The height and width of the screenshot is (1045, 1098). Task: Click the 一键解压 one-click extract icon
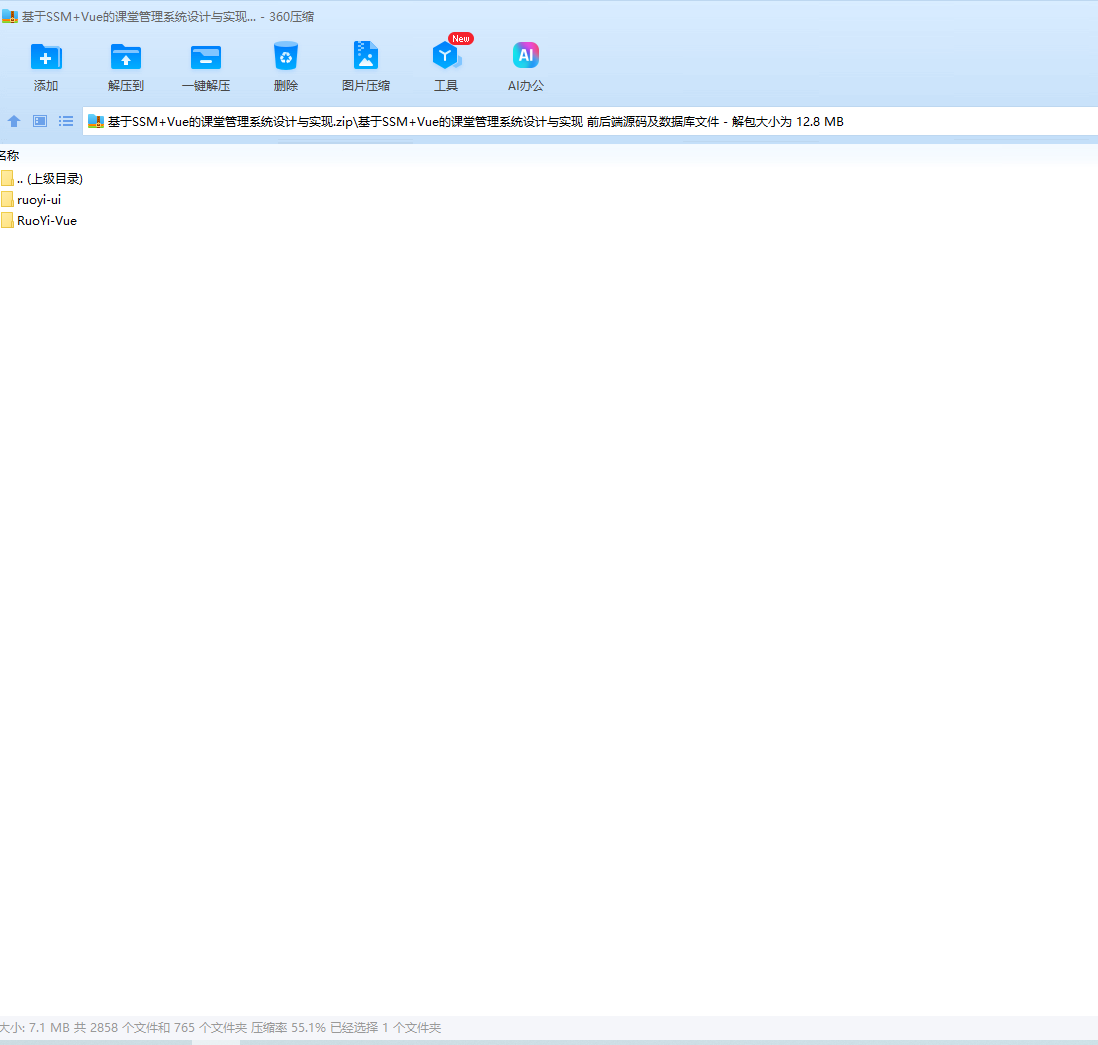coord(206,57)
